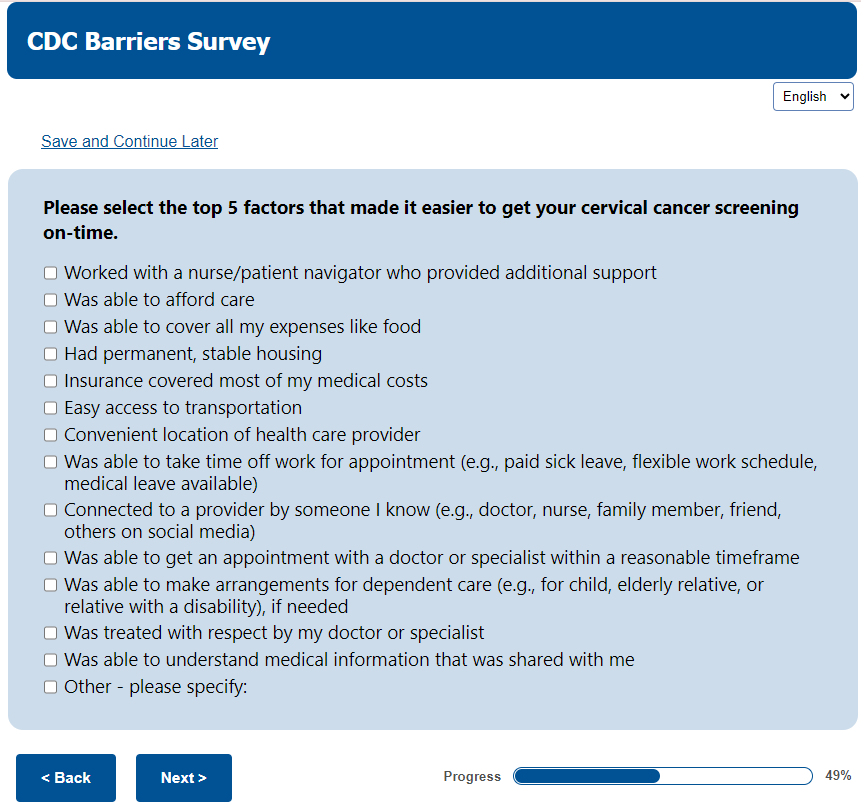This screenshot has width=861, height=810.
Task: Tick 'make arrangements for dependent care' checkbox
Action: tap(50, 585)
